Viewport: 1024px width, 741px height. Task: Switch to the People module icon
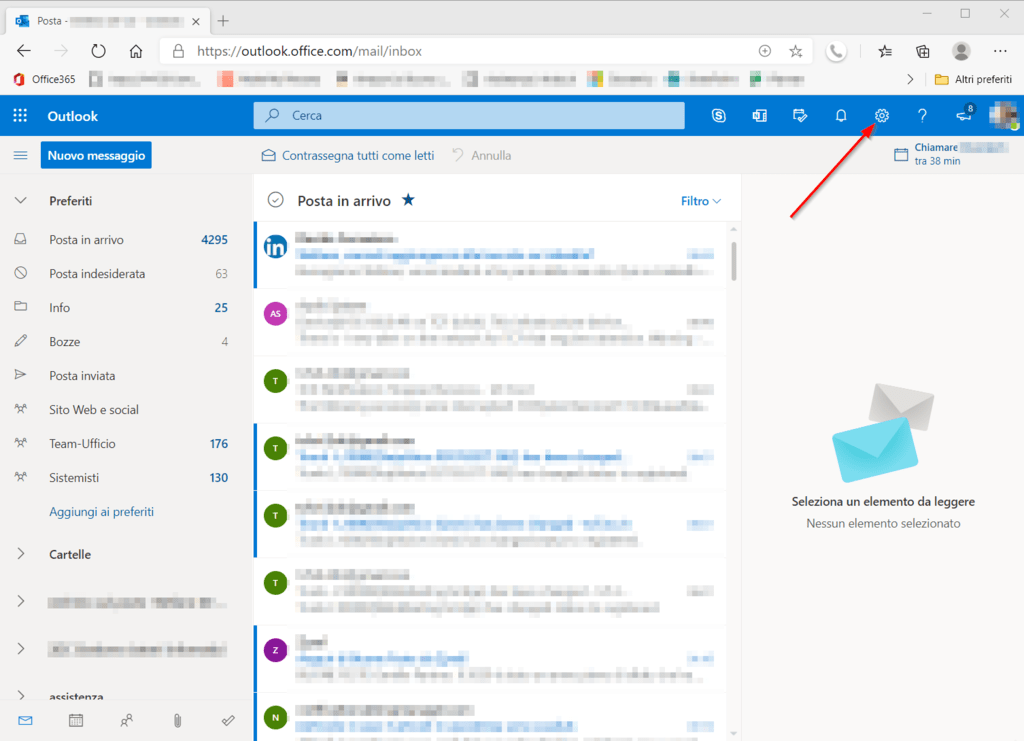click(x=127, y=720)
